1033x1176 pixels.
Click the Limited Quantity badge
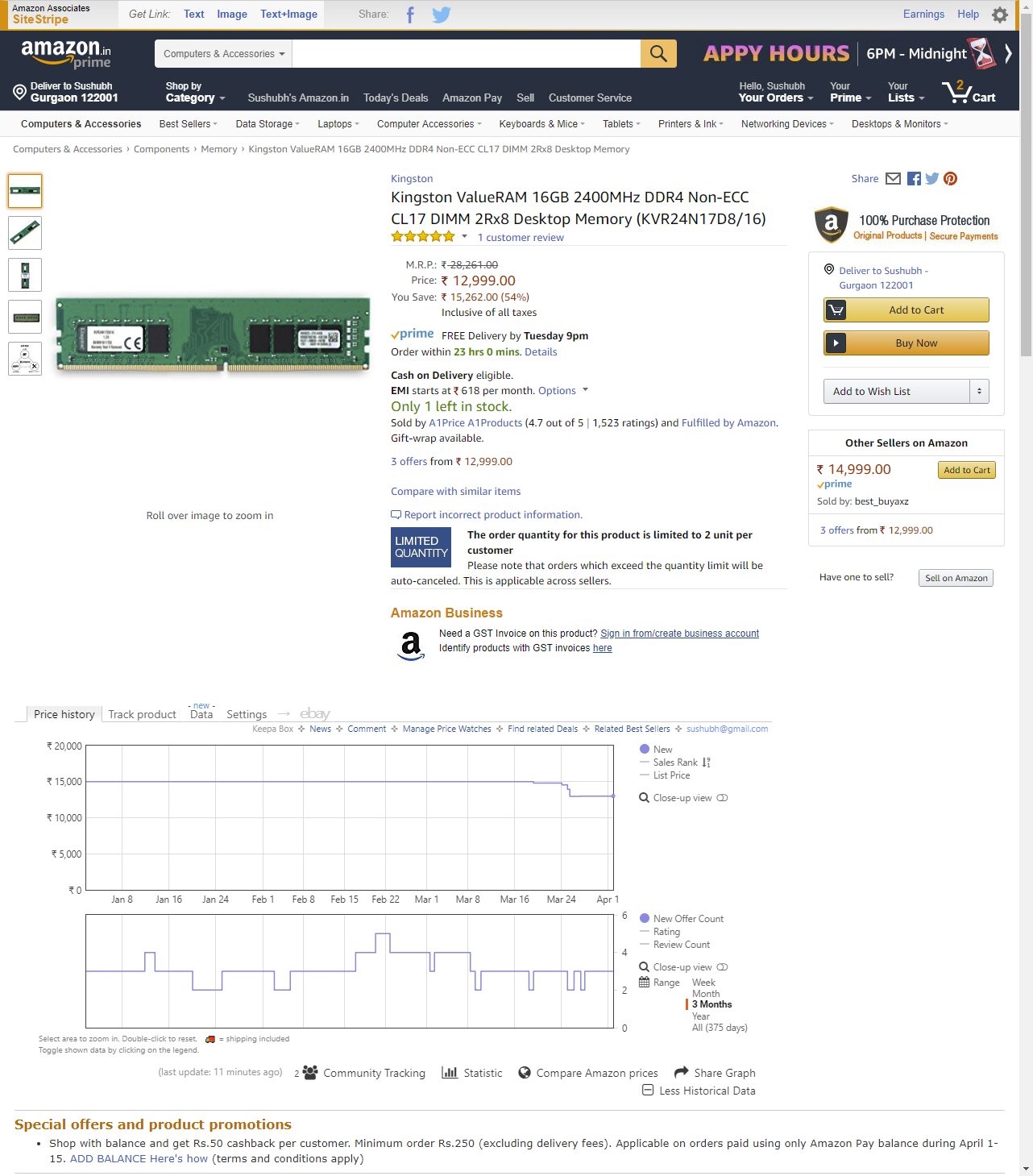[421, 547]
